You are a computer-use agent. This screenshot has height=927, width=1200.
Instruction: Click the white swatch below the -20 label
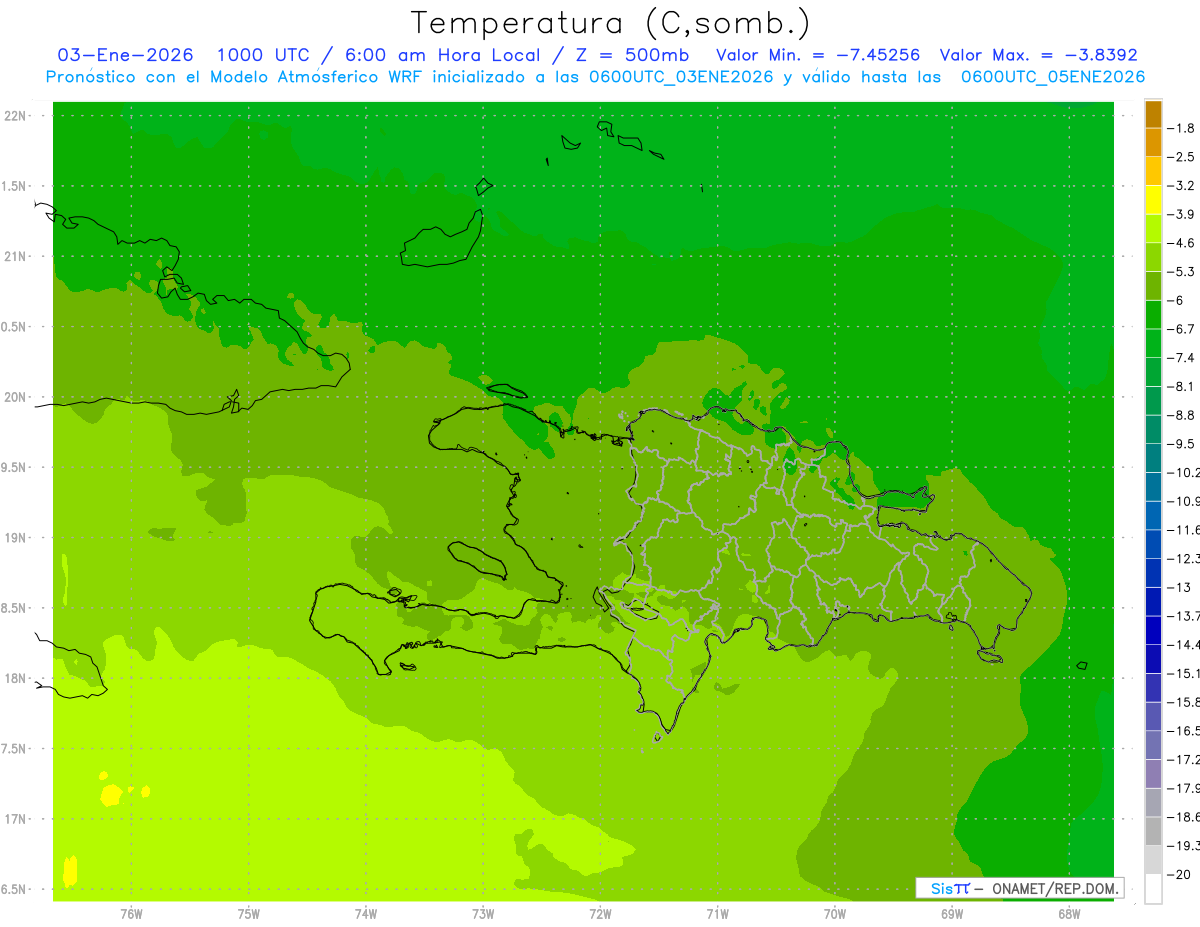point(1153,889)
